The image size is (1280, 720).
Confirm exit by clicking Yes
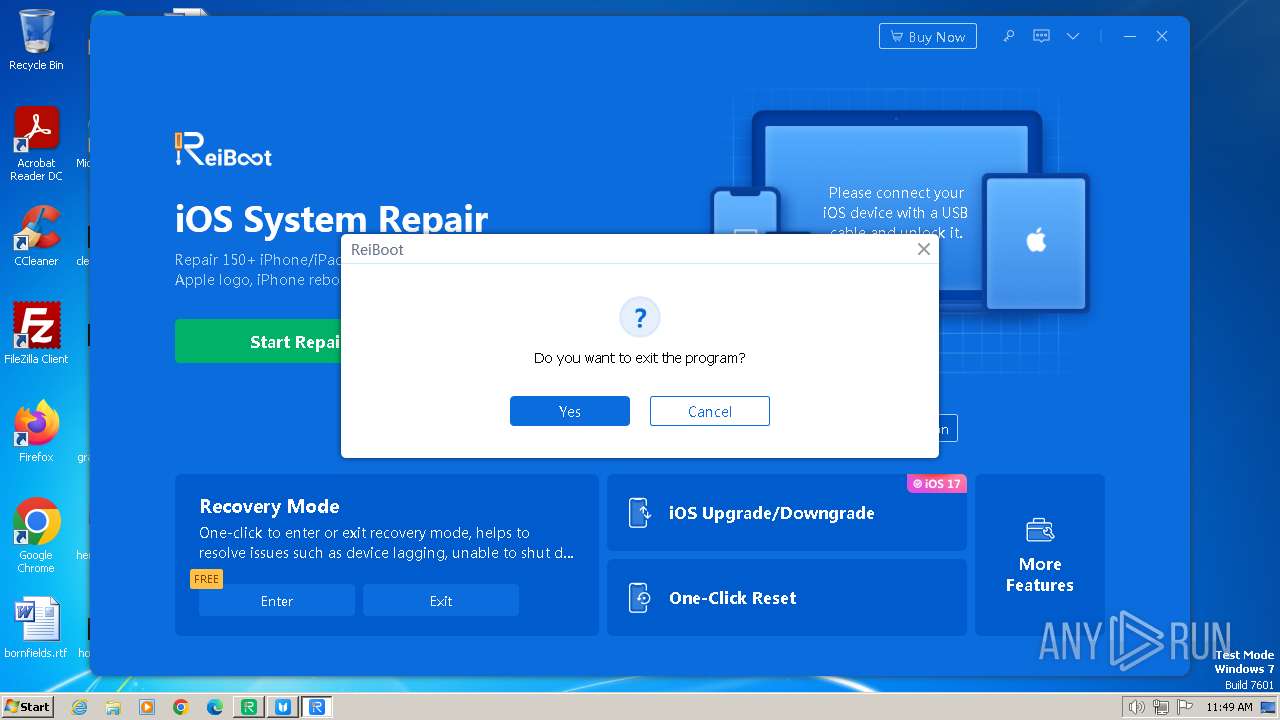[x=570, y=411]
